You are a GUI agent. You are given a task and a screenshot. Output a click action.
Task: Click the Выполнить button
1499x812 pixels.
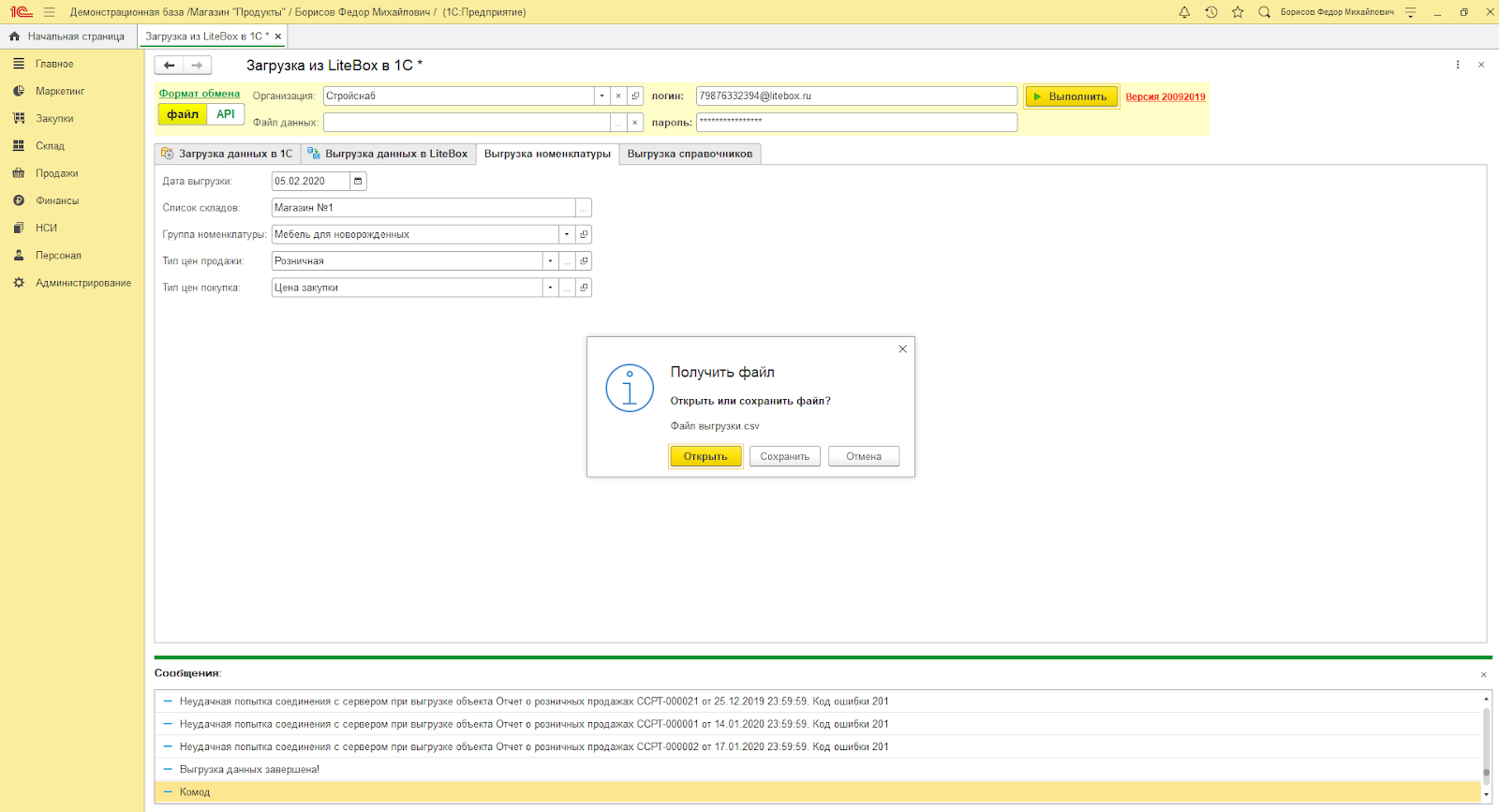pos(1071,96)
